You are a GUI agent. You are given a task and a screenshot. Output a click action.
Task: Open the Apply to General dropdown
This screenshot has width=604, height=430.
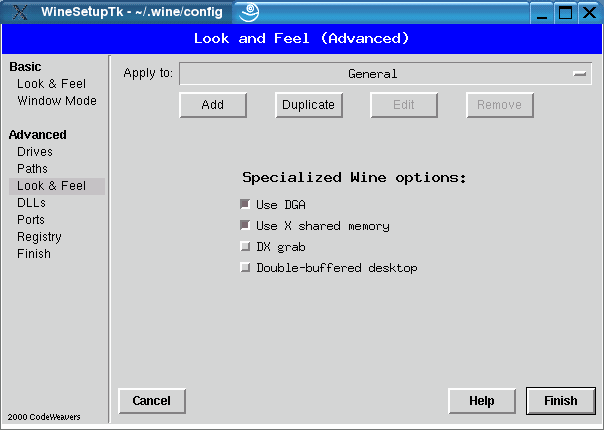click(x=385, y=74)
